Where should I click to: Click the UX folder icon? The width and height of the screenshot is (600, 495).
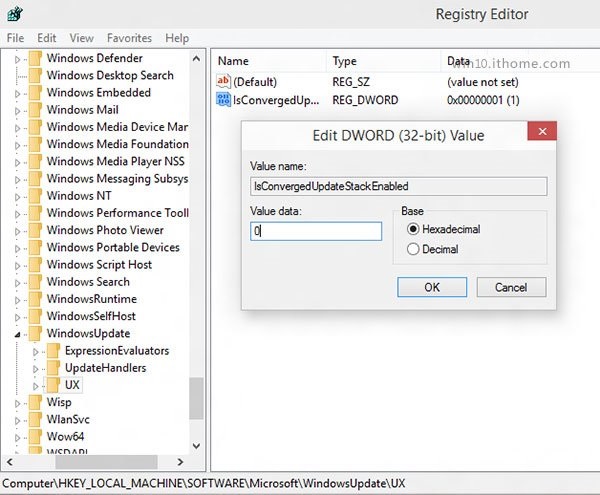click(x=54, y=385)
